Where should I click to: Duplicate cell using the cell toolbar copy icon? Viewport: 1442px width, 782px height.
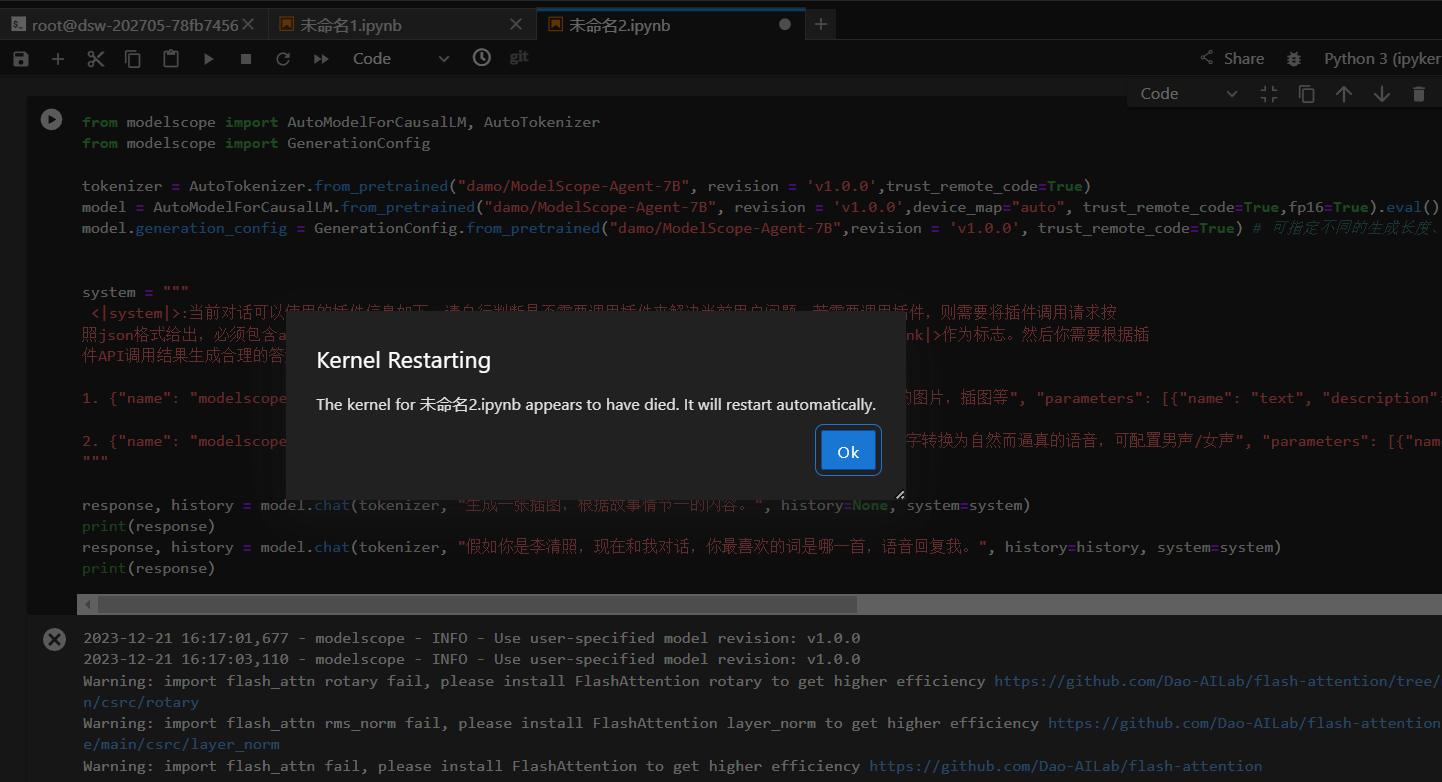1306,94
